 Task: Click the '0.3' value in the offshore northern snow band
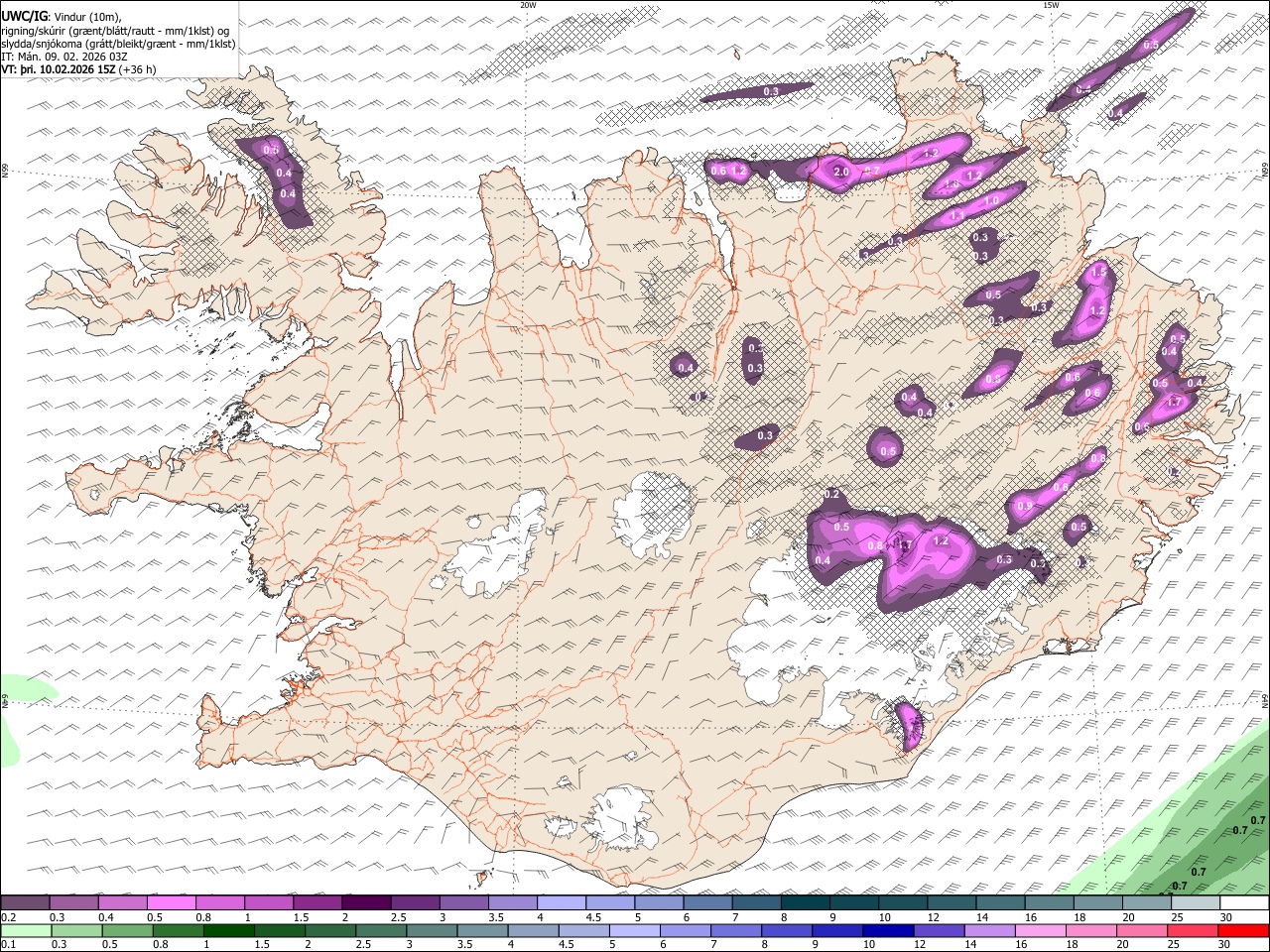click(771, 91)
